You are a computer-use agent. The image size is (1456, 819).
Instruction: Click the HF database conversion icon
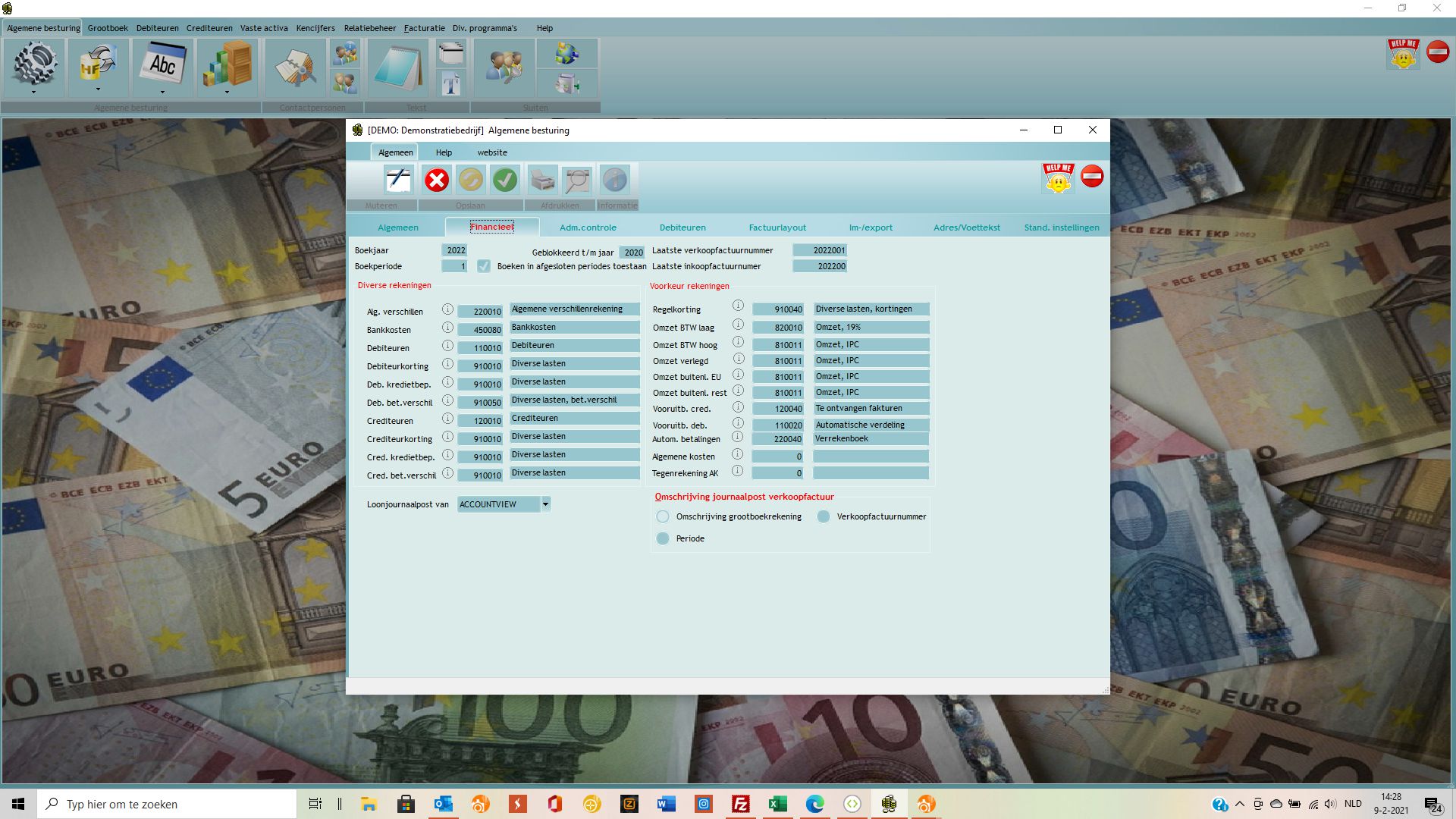[98, 64]
